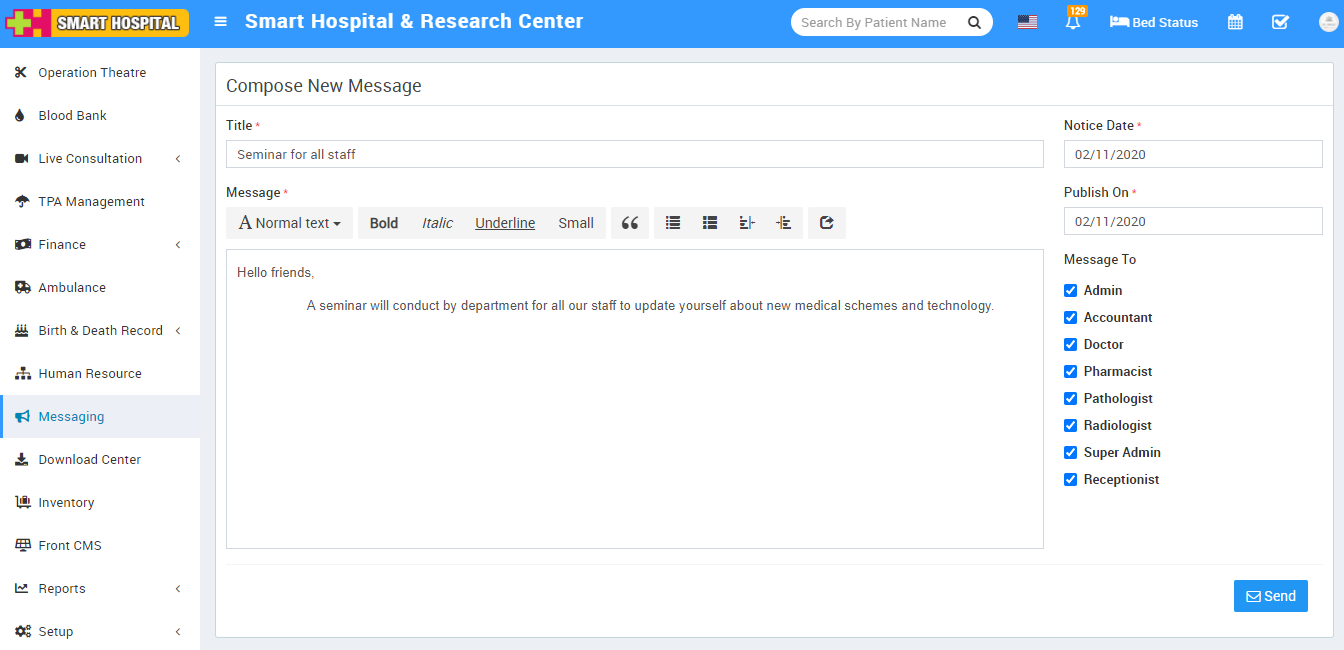Click the blockquote icon in editor toolbar
Viewport: 1344px width, 650px height.
click(x=629, y=223)
